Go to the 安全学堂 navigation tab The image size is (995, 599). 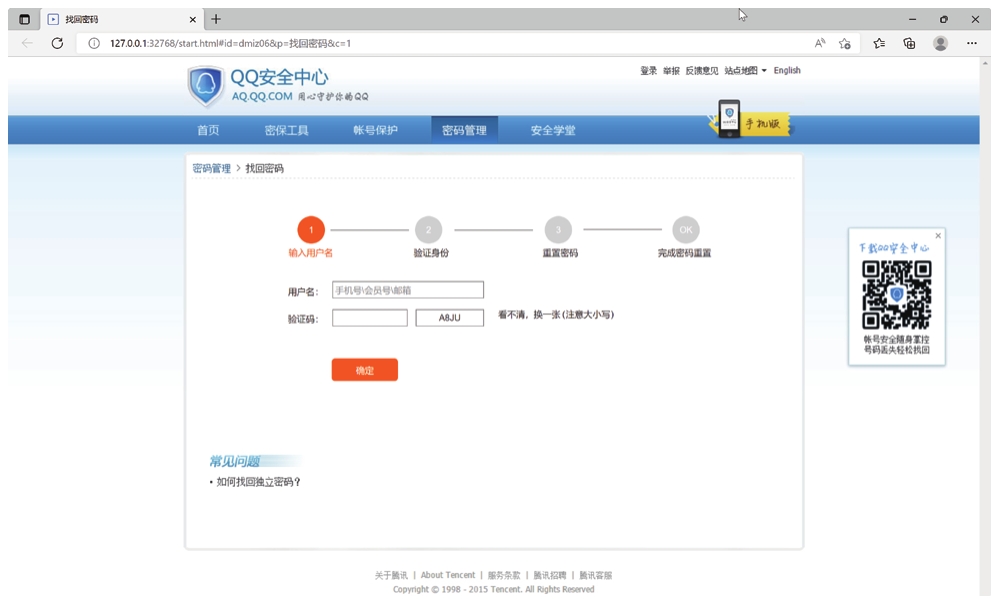pyautogui.click(x=552, y=130)
